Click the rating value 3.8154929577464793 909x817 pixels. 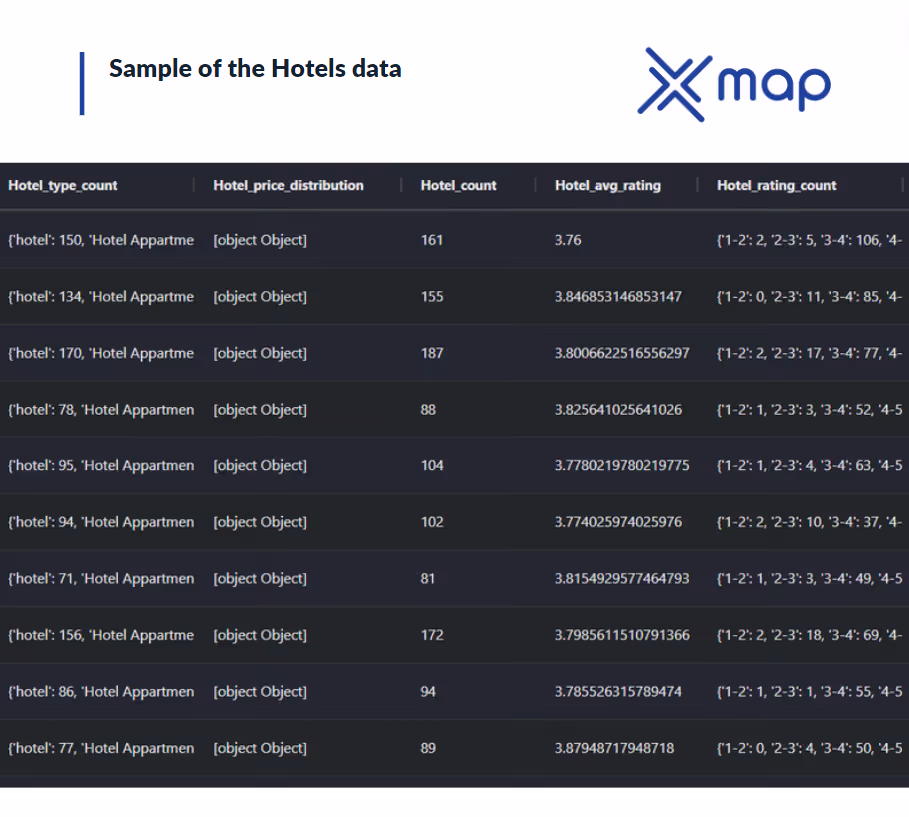[x=622, y=579]
